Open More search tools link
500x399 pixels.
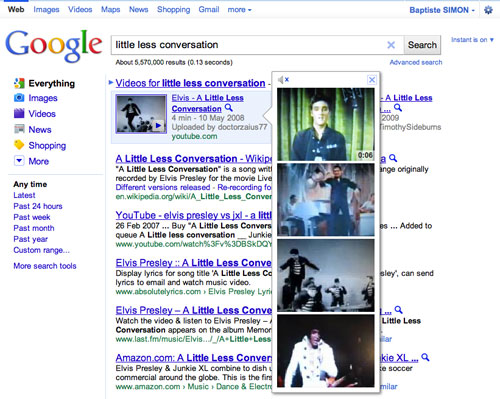pyautogui.click(x=45, y=266)
